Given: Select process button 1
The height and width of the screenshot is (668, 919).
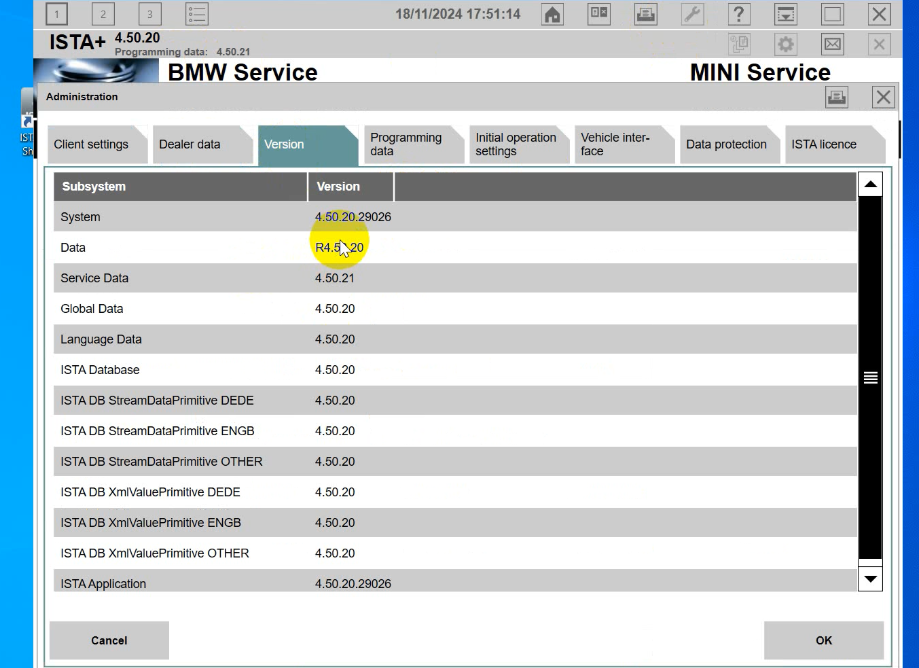Looking at the screenshot, I should pos(56,14).
